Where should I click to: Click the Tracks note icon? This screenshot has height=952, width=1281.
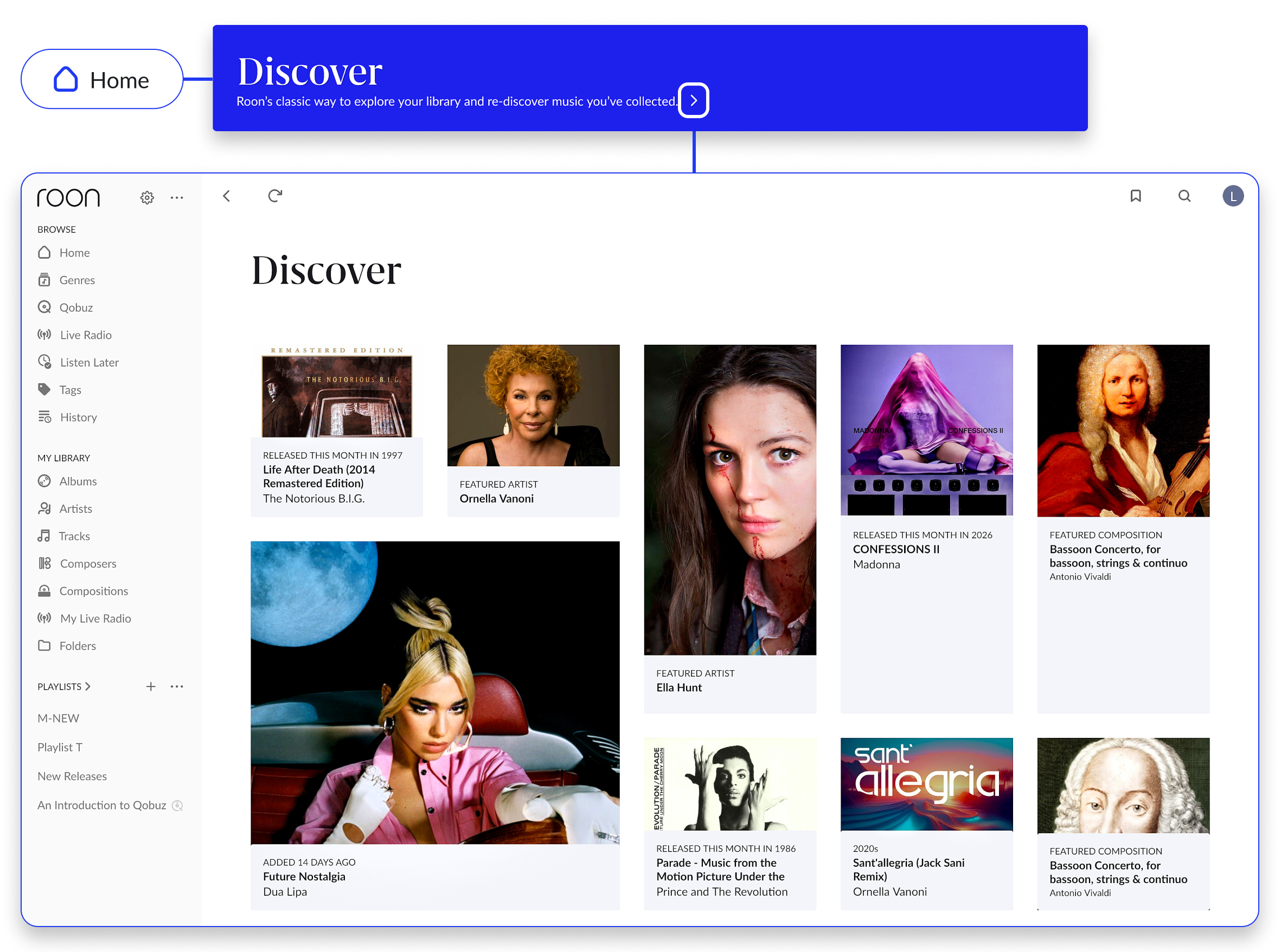pos(44,536)
